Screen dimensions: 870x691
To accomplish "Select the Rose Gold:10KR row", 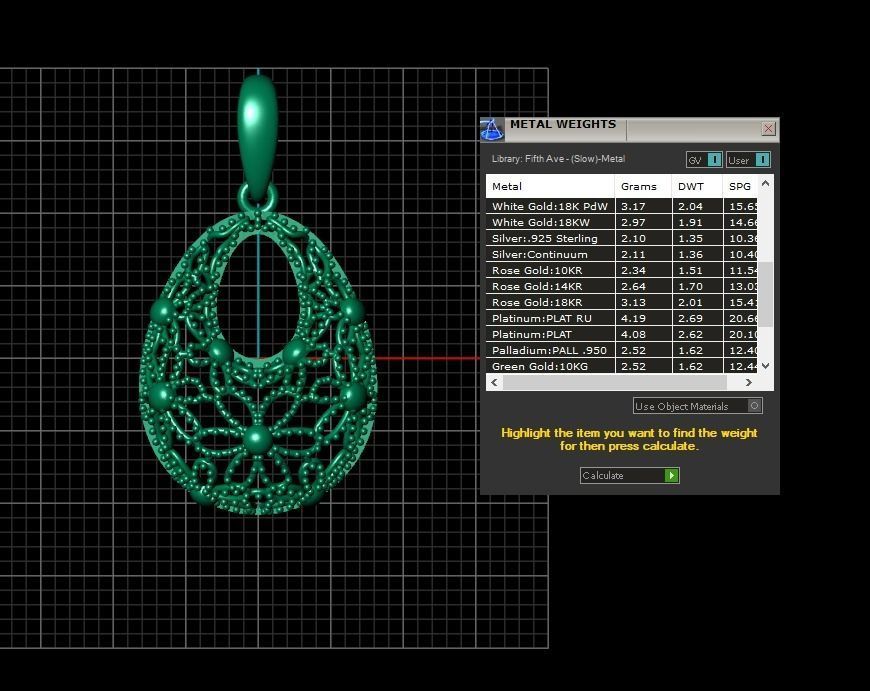I will (621, 271).
